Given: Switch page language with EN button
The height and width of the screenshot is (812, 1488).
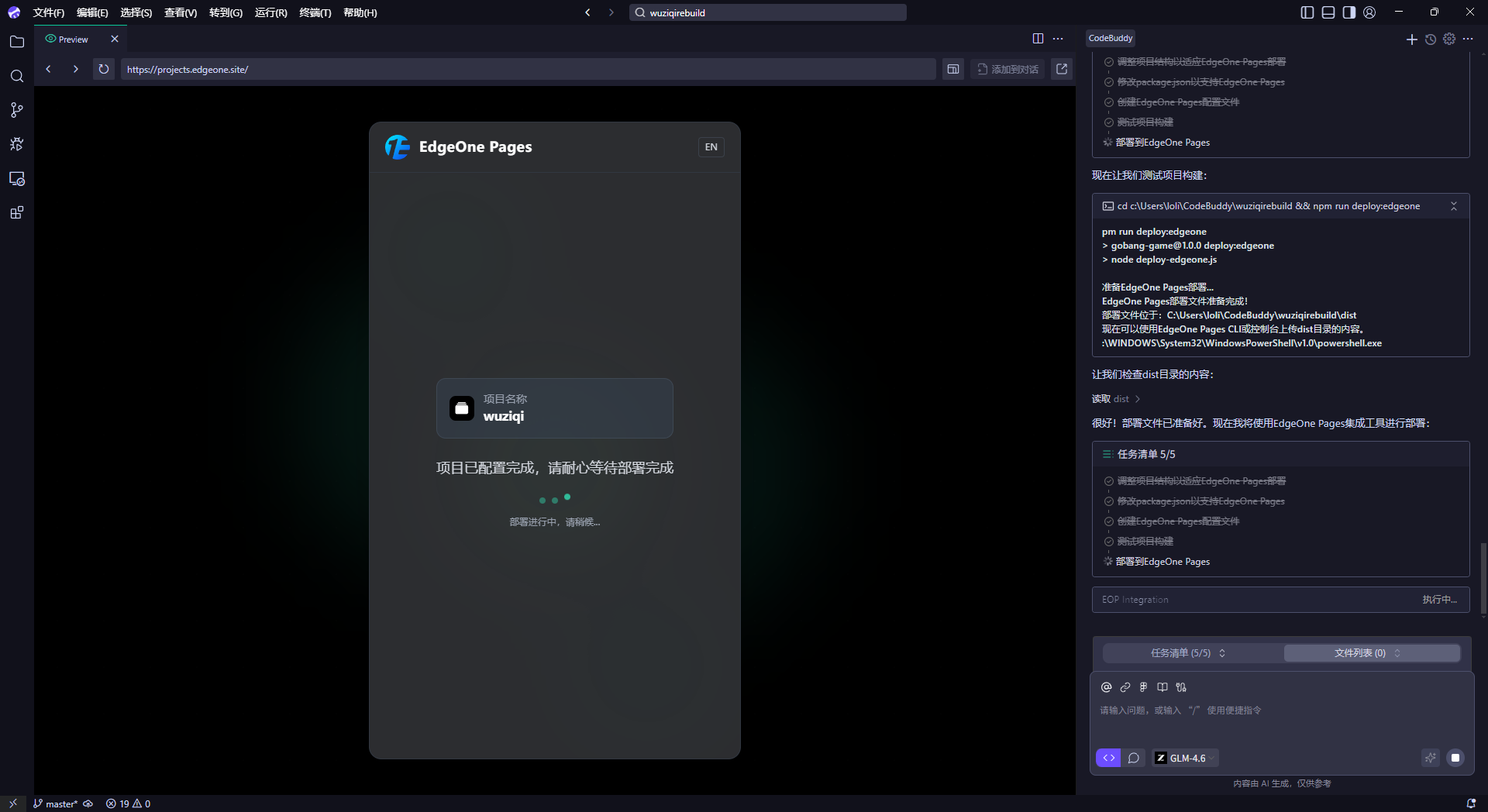Looking at the screenshot, I should click(711, 147).
